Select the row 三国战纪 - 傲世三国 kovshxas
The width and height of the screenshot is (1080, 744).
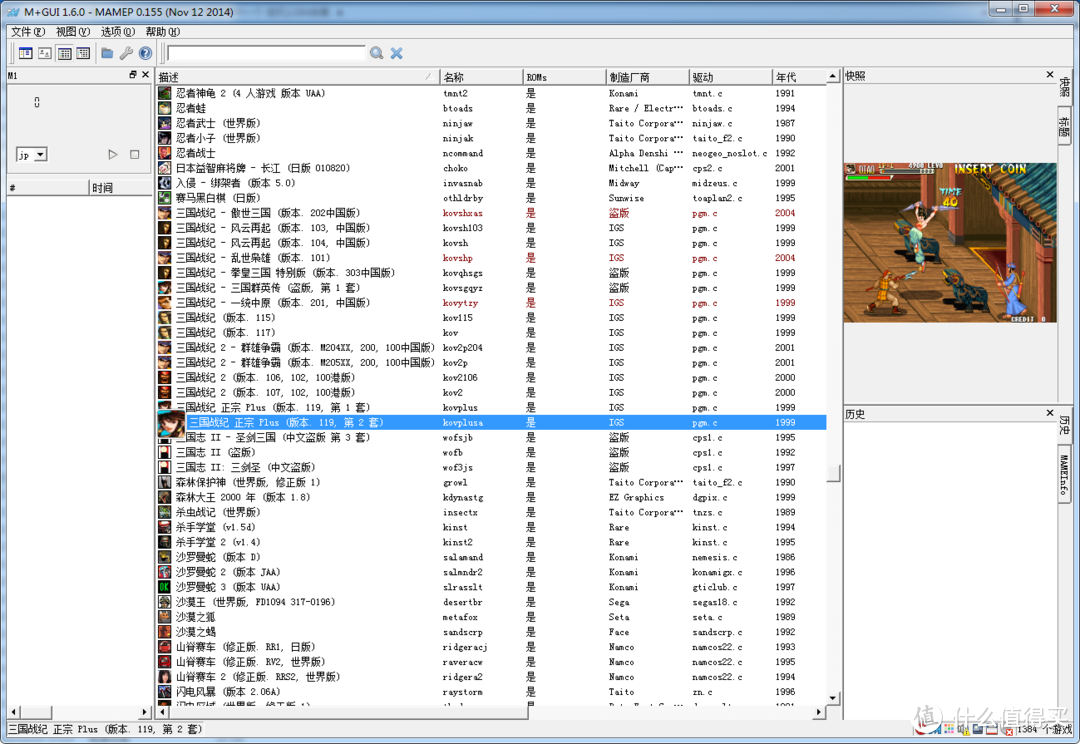(492, 213)
